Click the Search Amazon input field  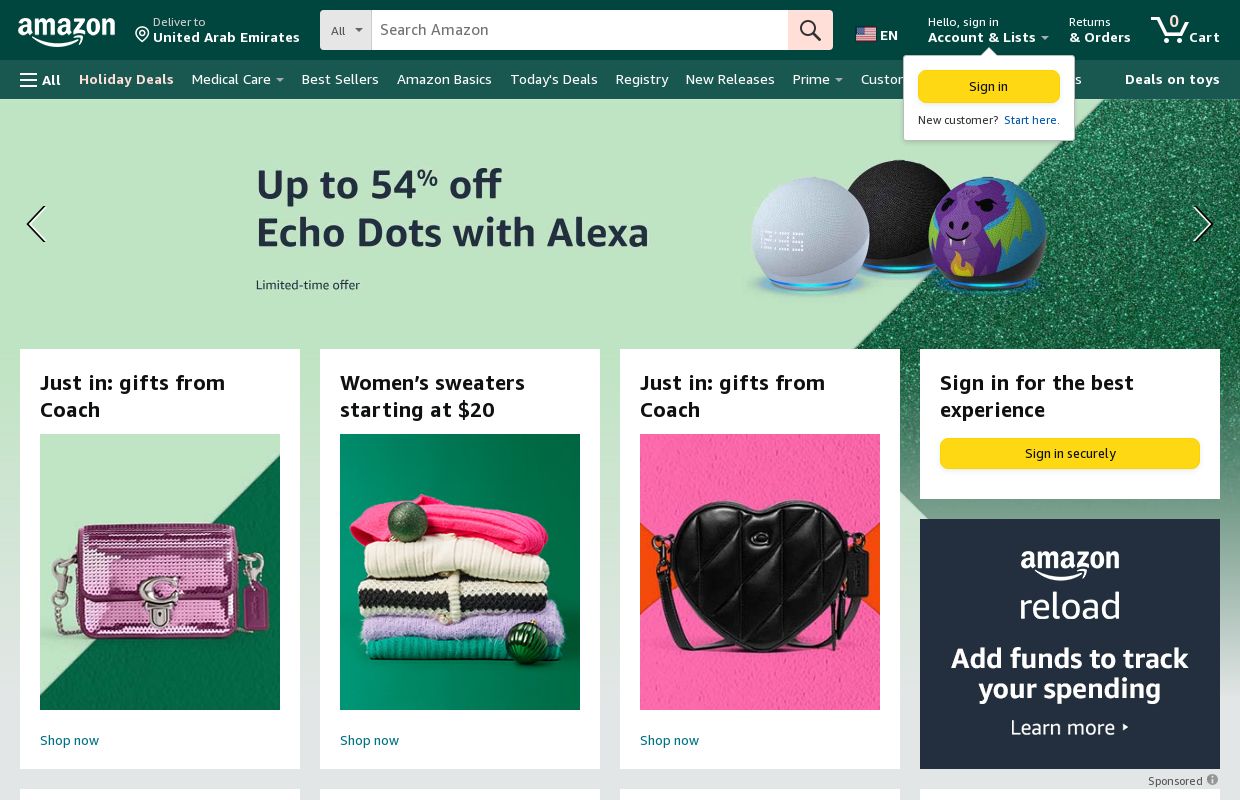[x=580, y=30]
